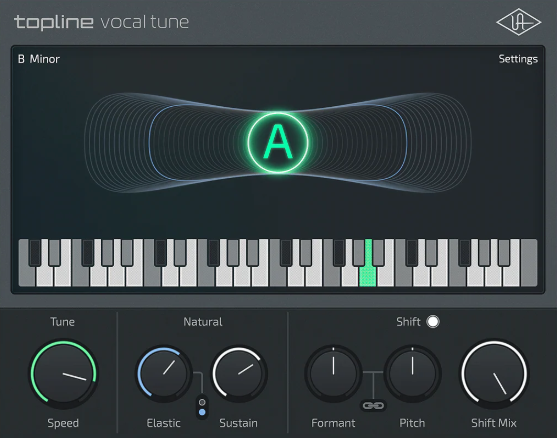Click the glowing A note indicator
Image resolution: width=557 pixels, height=438 pixels.
[x=278, y=143]
